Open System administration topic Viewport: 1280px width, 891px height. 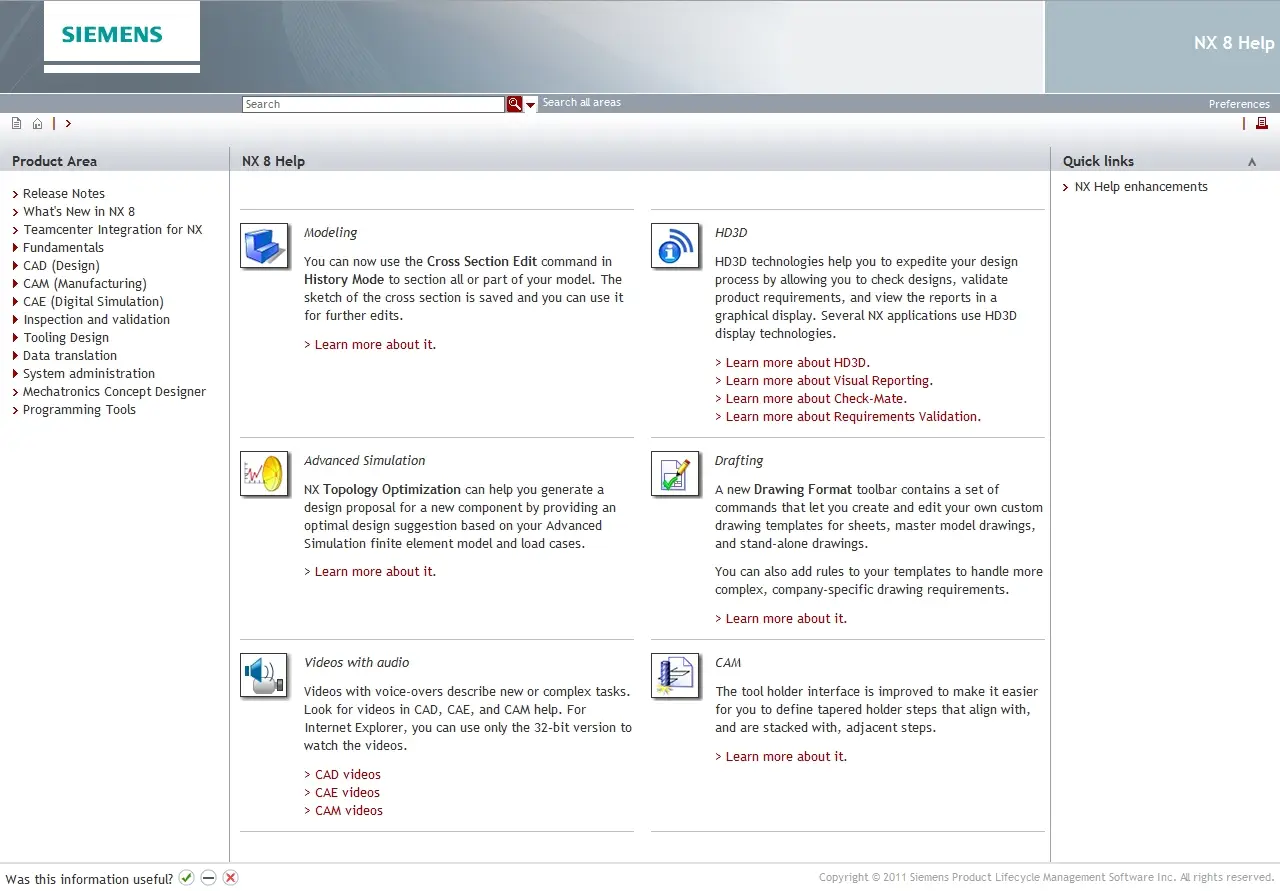[x=89, y=374]
